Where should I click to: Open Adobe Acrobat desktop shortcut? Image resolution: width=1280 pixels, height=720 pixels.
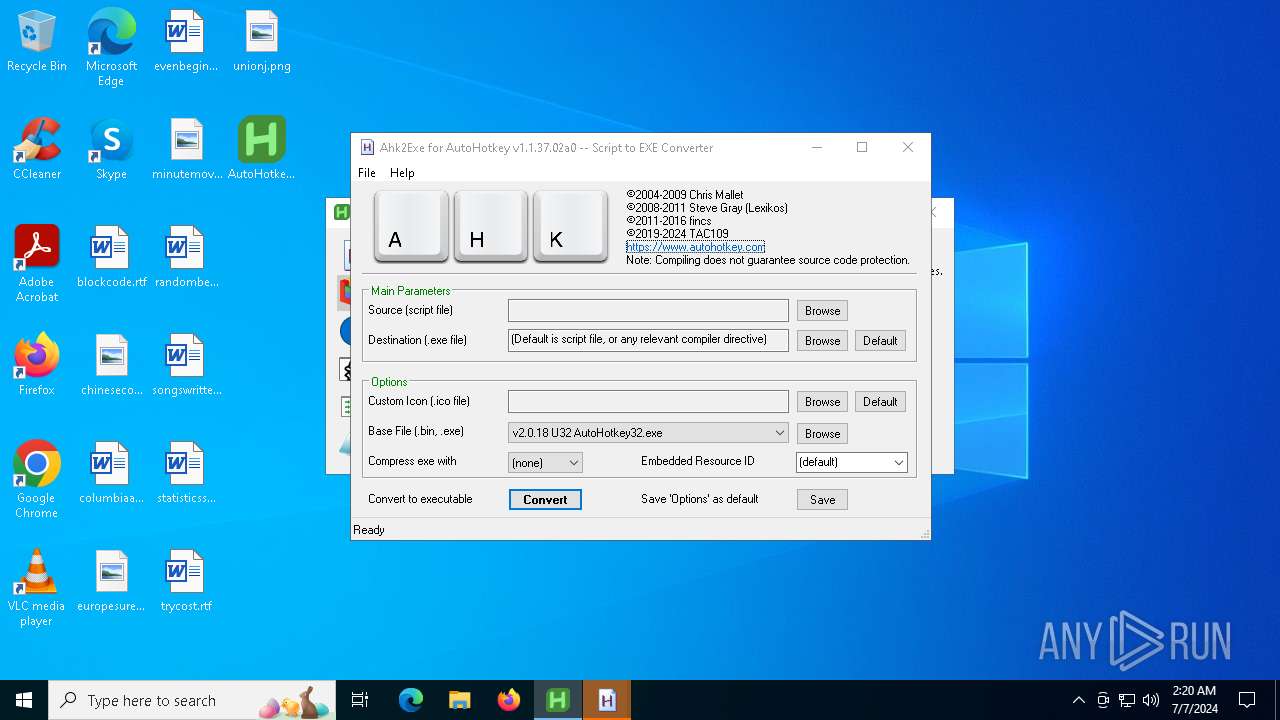pos(36,264)
